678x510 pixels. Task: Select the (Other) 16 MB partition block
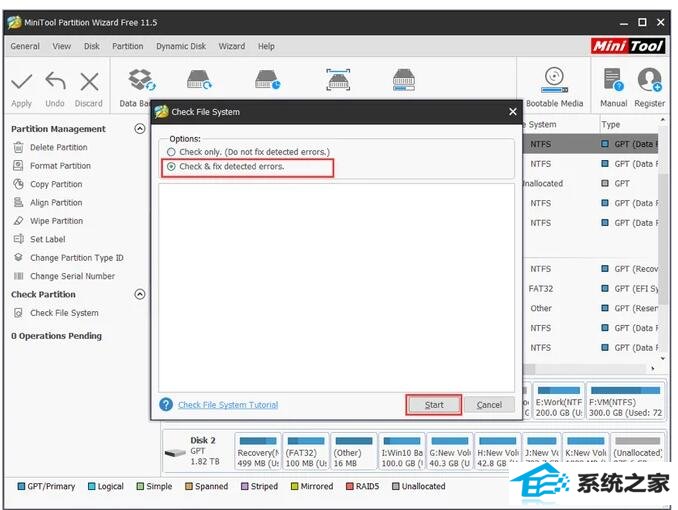(x=354, y=452)
